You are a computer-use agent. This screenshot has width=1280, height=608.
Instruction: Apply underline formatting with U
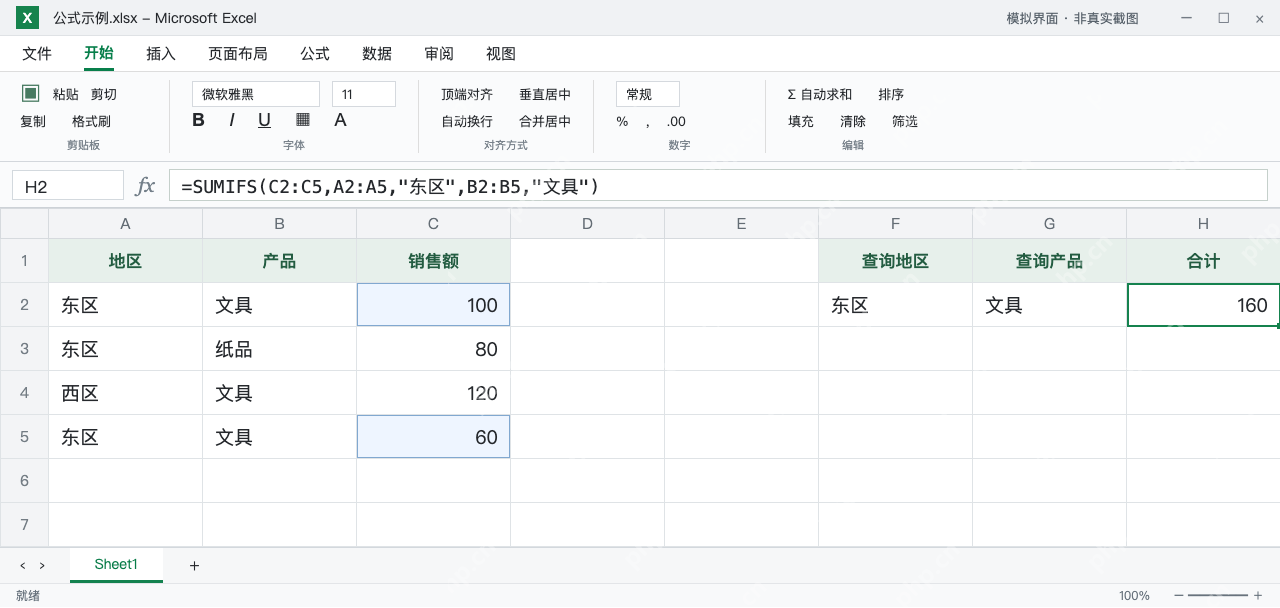[x=264, y=120]
